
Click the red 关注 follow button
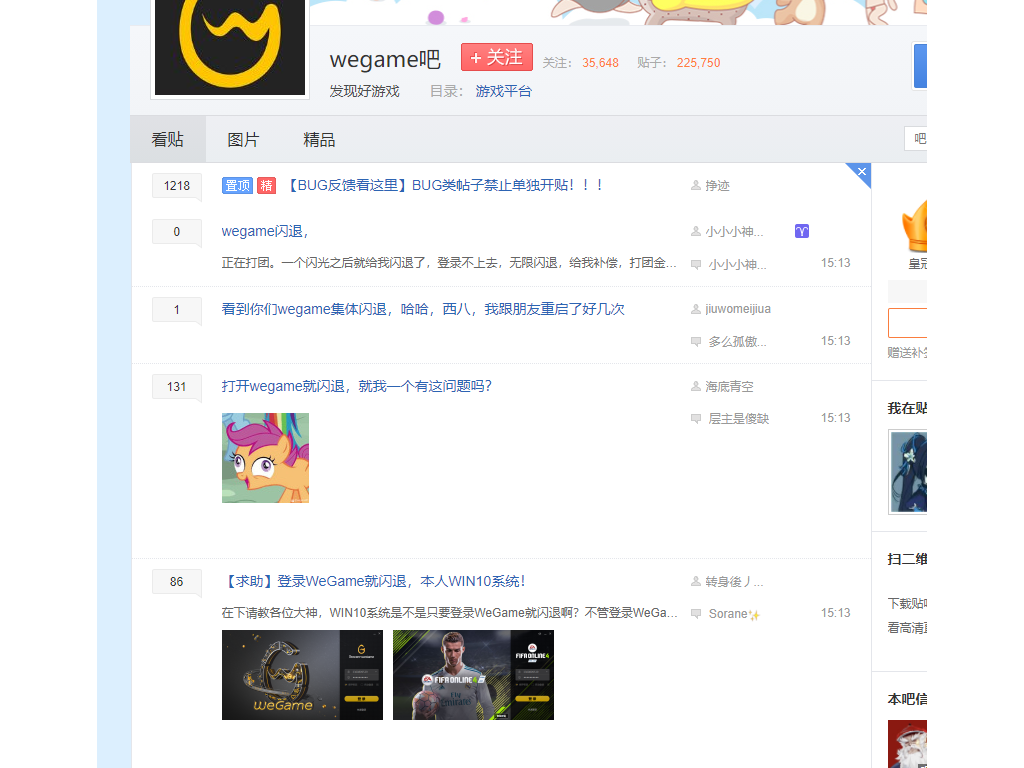pos(497,57)
